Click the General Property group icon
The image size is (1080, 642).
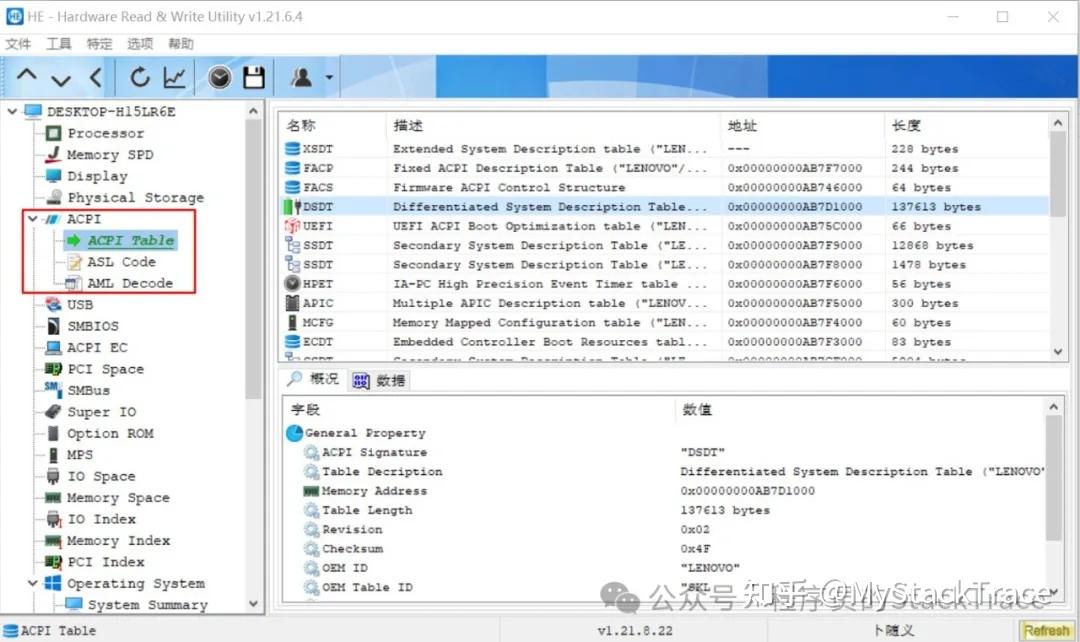(294, 433)
